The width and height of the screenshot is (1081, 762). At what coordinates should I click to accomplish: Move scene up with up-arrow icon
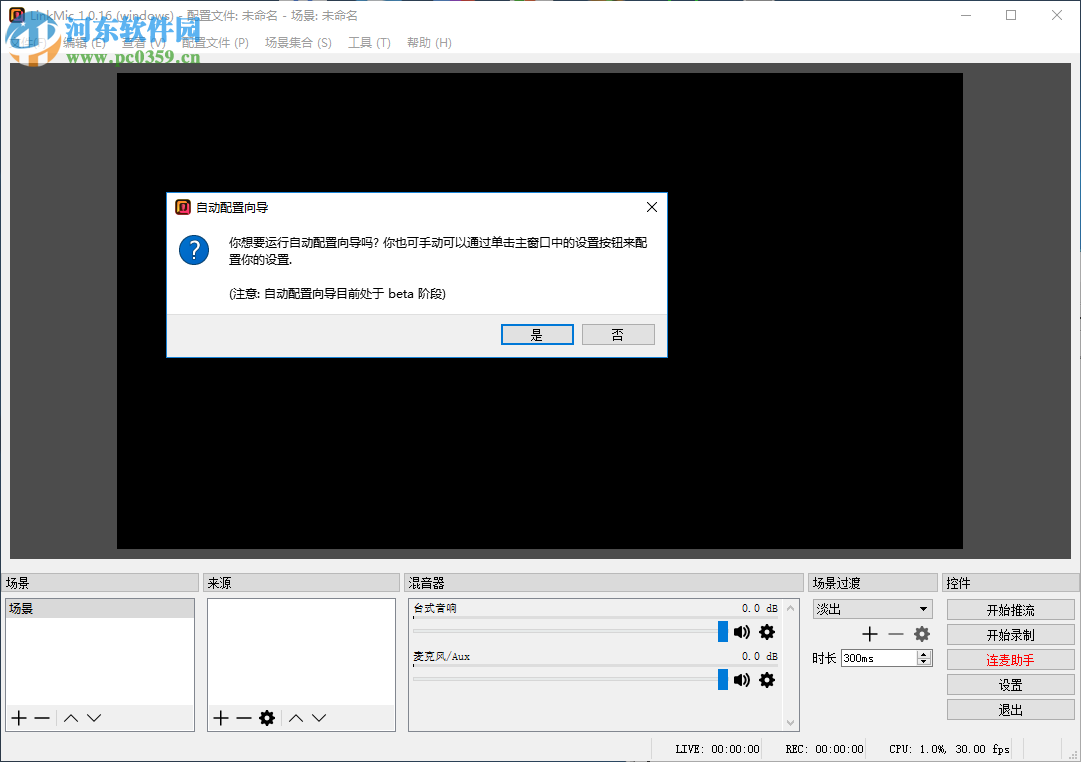click(69, 717)
